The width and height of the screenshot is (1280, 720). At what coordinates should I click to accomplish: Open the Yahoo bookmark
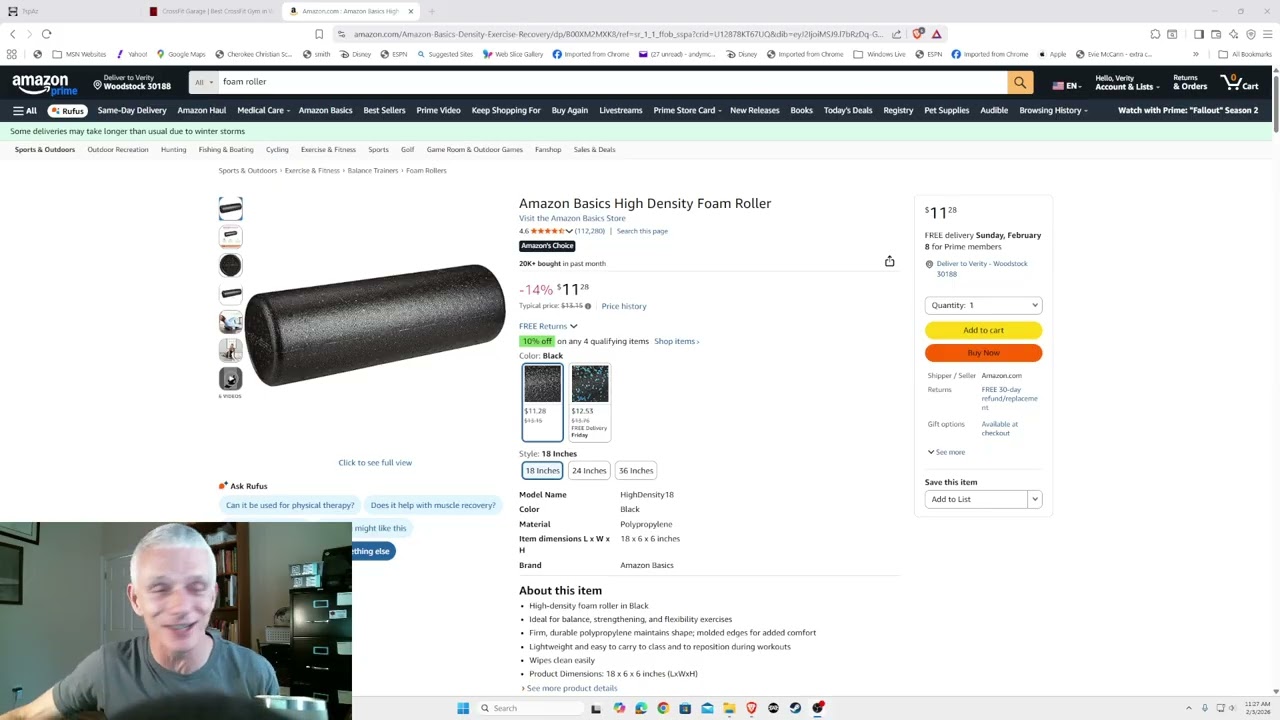(x=132, y=54)
